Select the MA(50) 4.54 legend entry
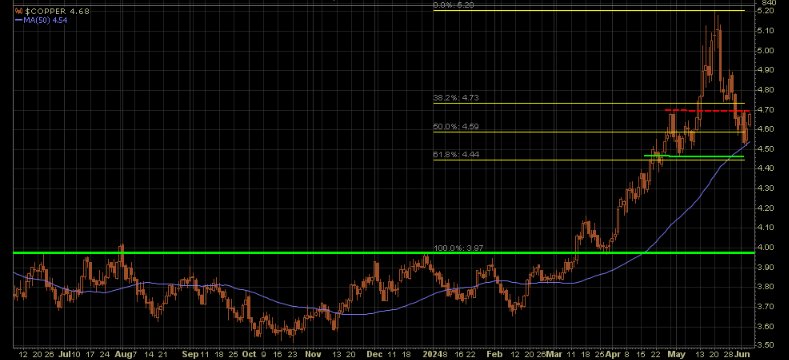 (x=46, y=20)
